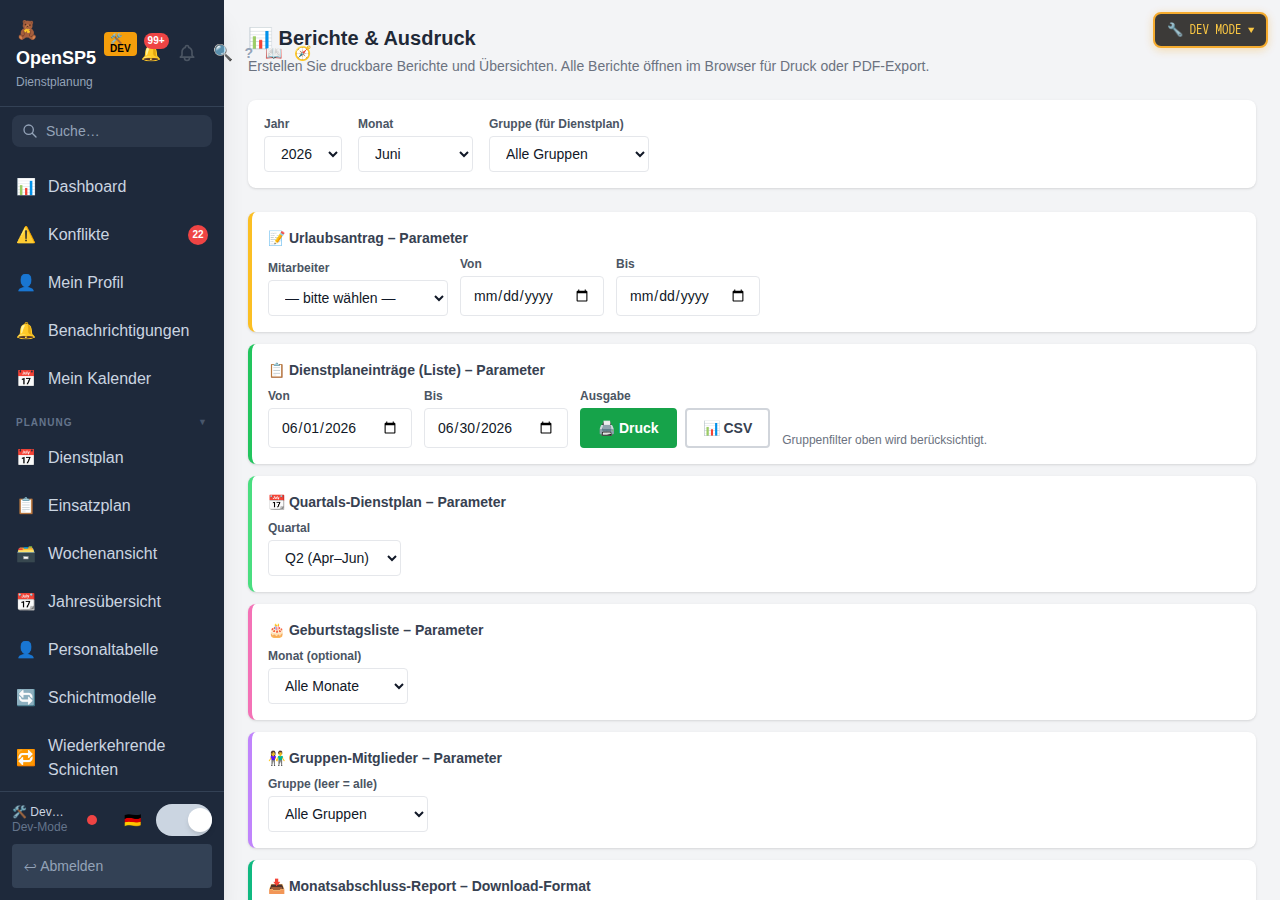Image resolution: width=1280 pixels, height=900 pixels.
Task: Open the Gruppe (für Dienstplan) dropdown
Action: (569, 154)
